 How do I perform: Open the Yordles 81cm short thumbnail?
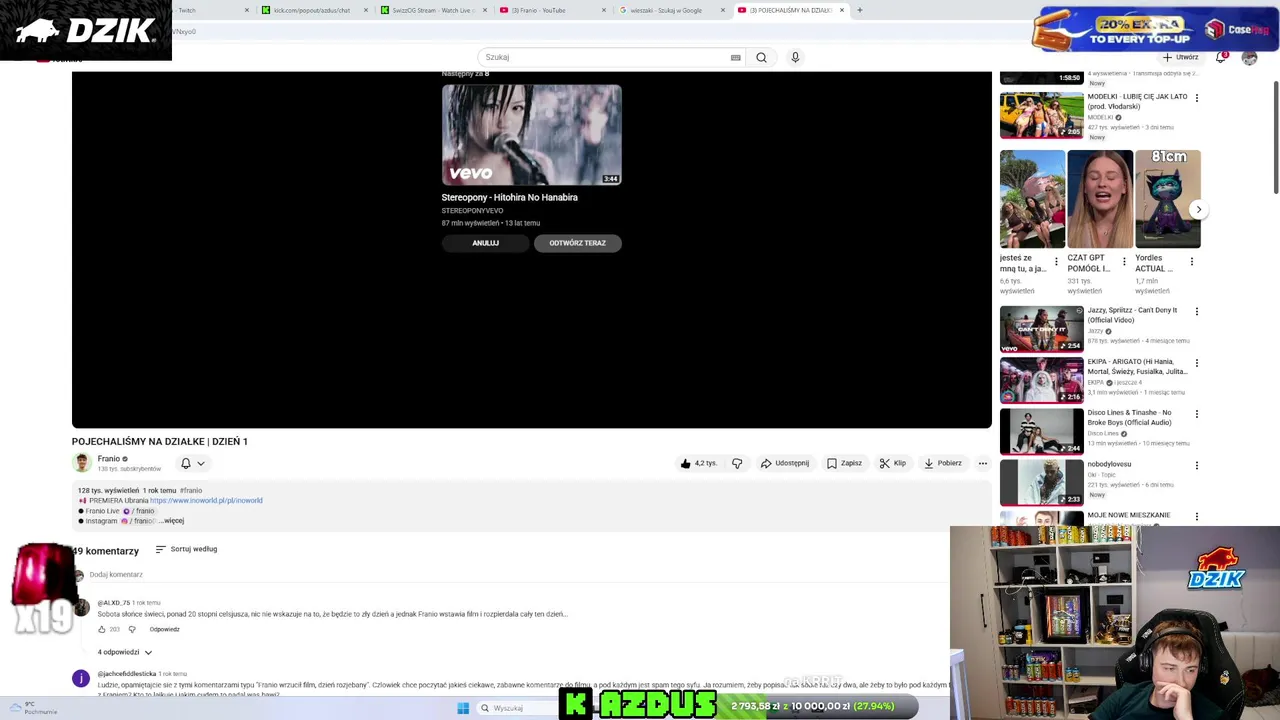pyautogui.click(x=1168, y=199)
